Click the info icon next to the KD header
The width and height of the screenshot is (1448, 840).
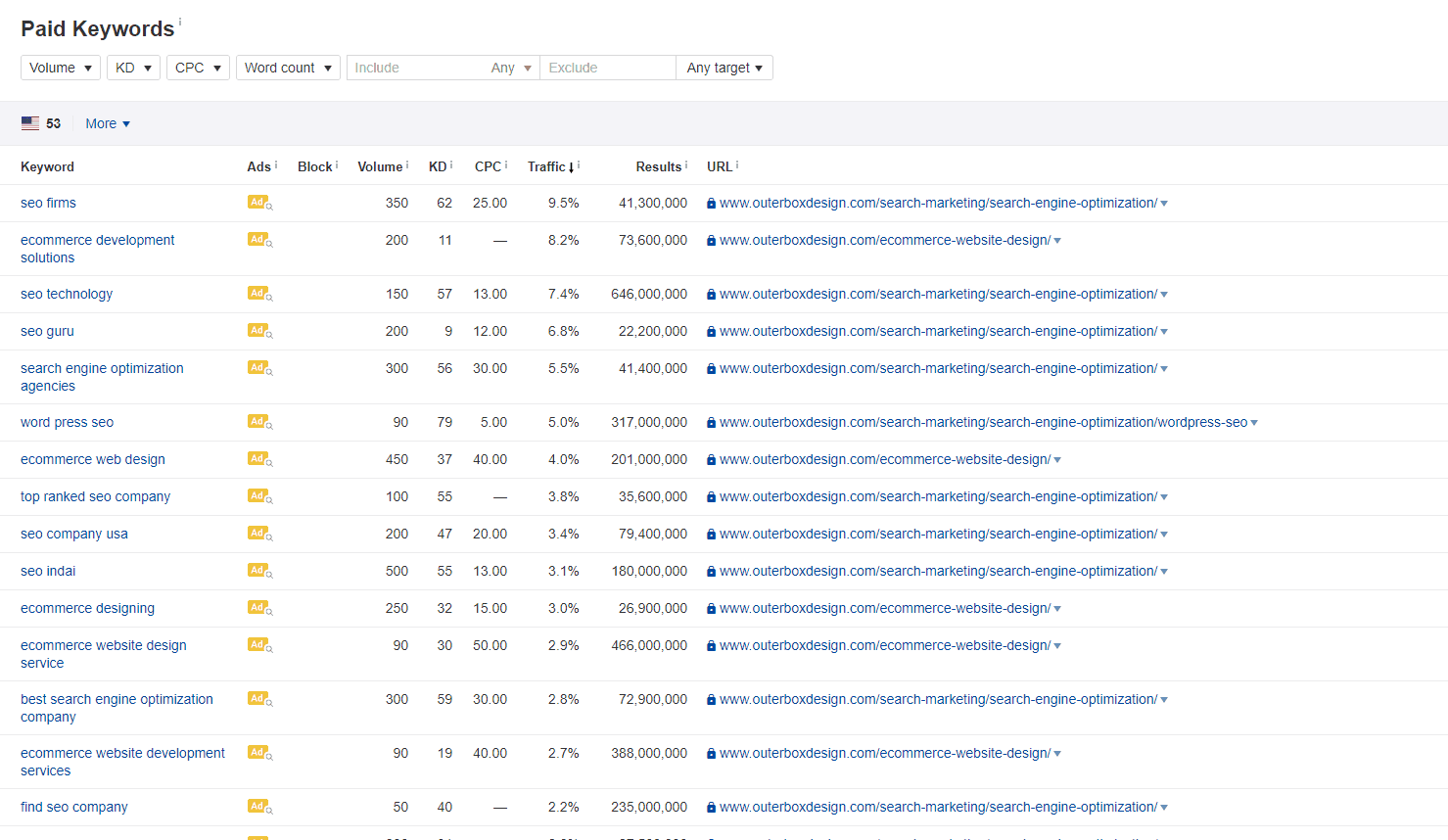coord(450,163)
